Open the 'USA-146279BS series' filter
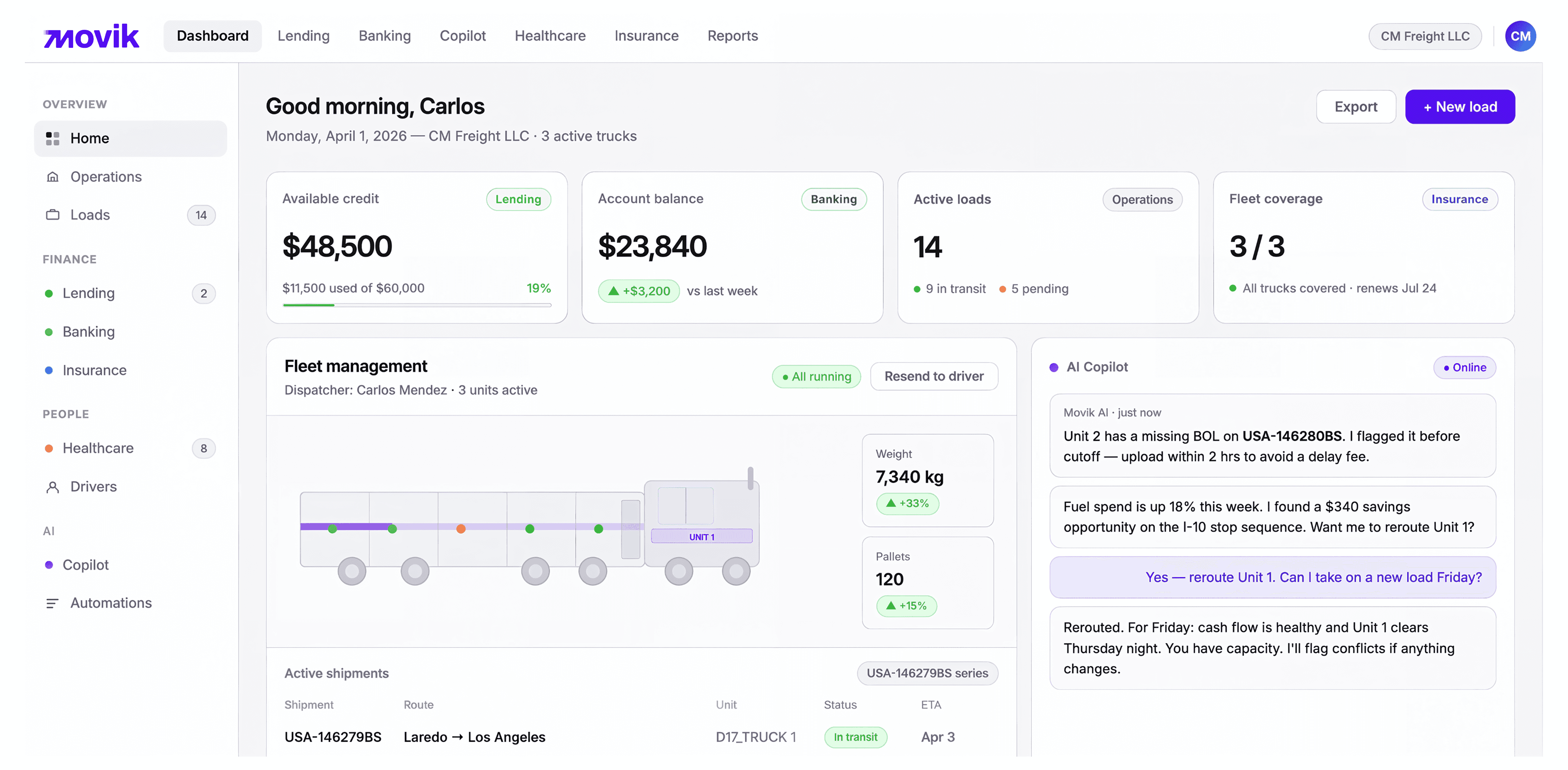The height and width of the screenshot is (770, 1568). [926, 673]
